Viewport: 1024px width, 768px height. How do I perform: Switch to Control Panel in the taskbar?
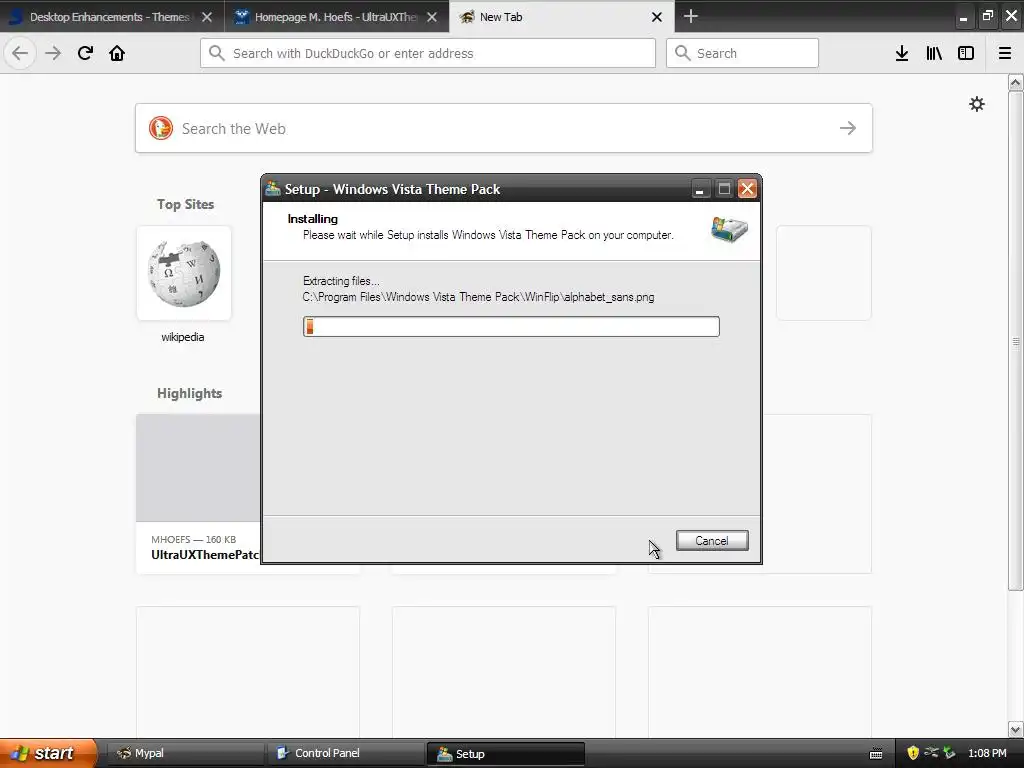(x=345, y=753)
